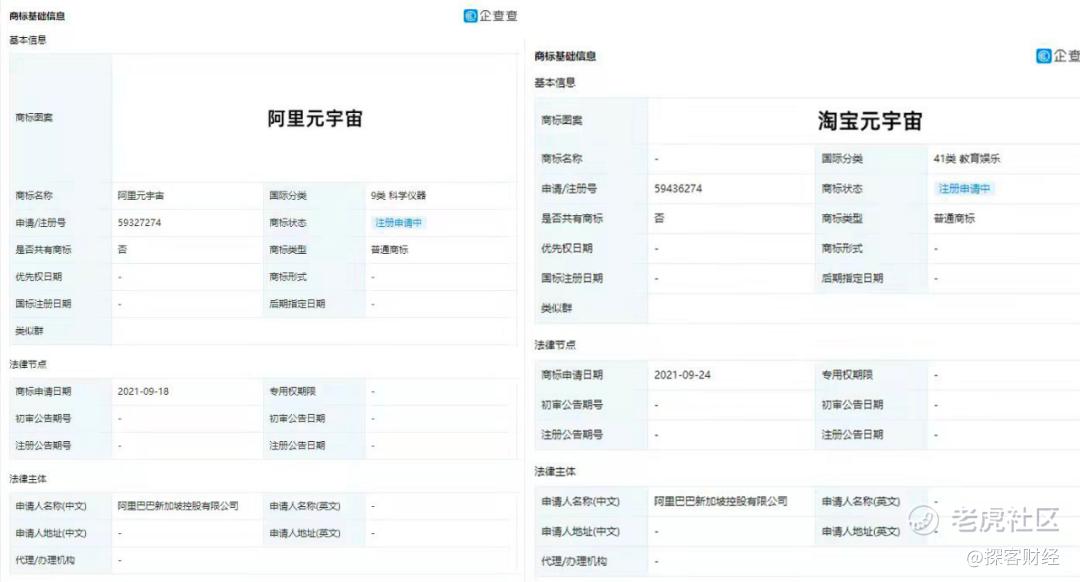
Task: Select the large 淘宝元宇宙 trademark image text
Action: [x=870, y=121]
